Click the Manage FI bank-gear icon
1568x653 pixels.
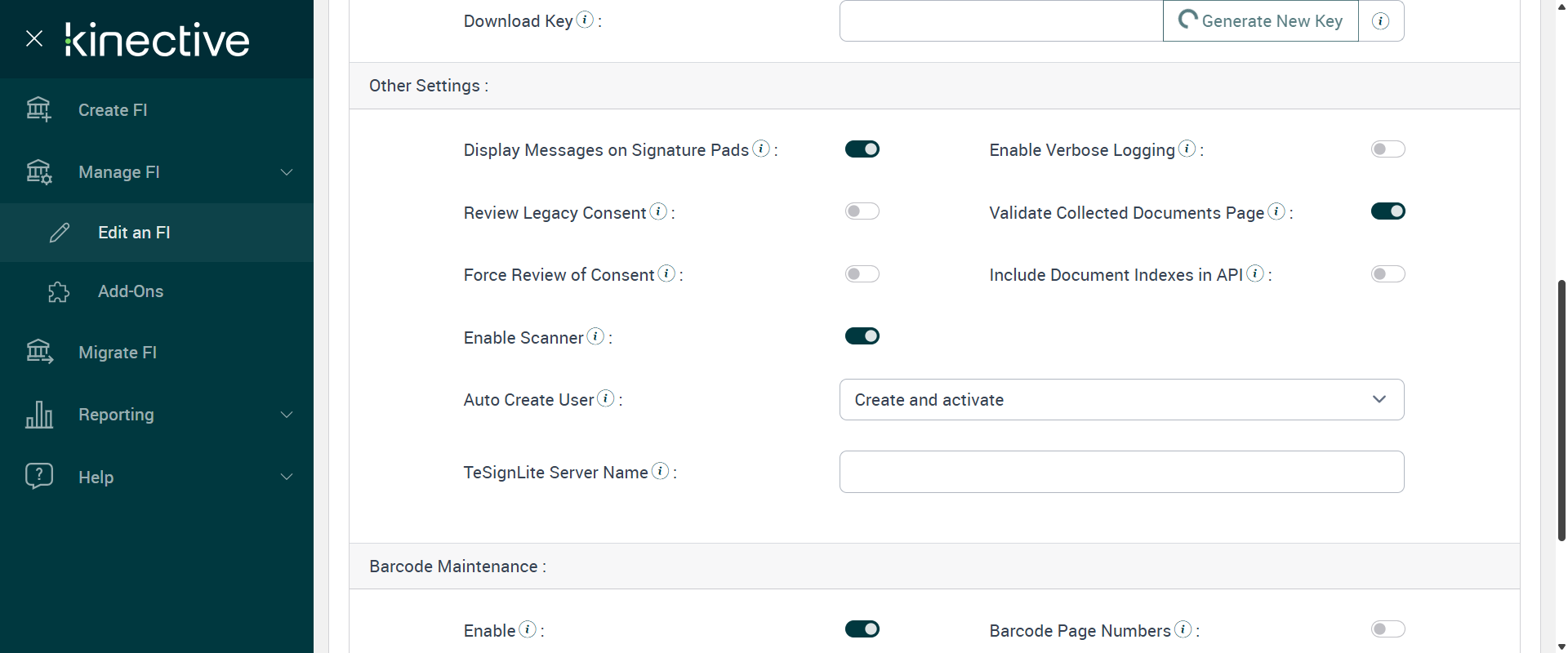point(38,171)
